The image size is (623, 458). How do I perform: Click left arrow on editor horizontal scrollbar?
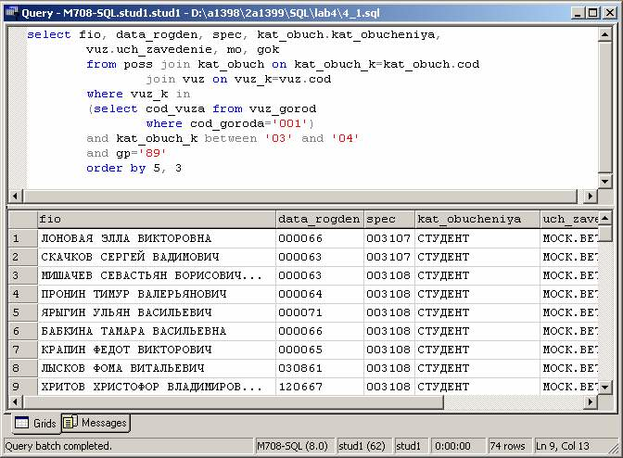point(15,196)
